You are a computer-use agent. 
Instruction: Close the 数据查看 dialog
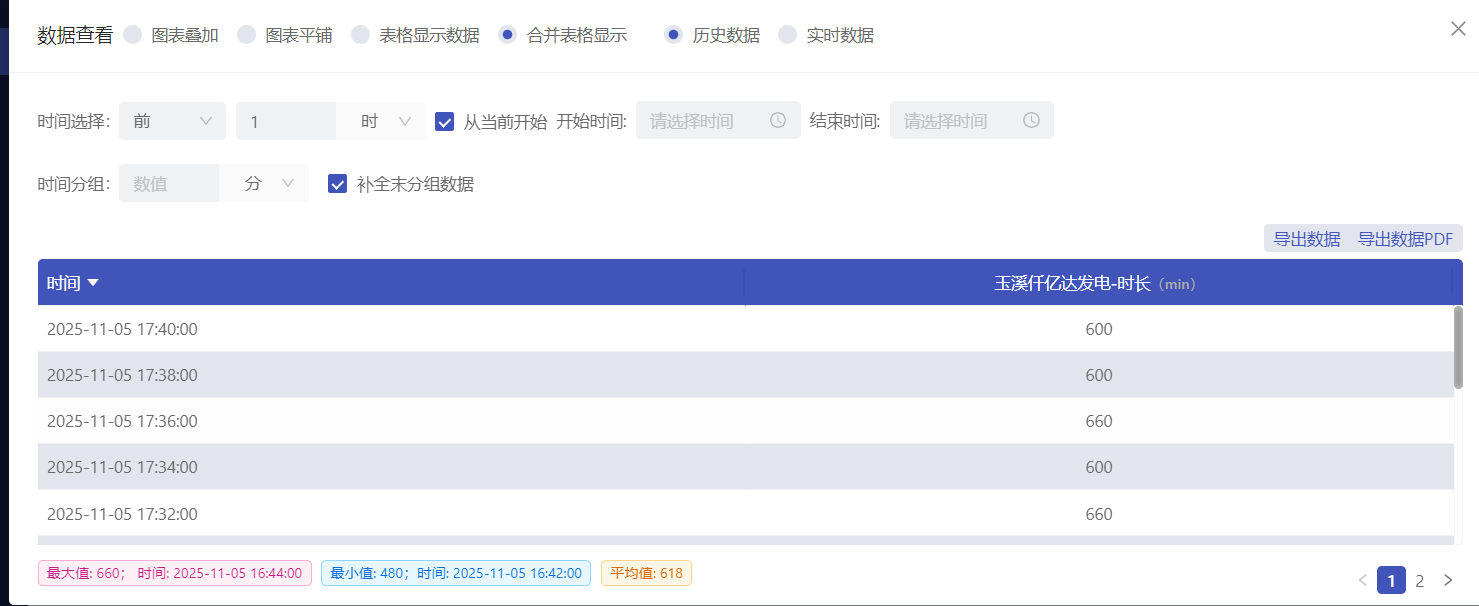tap(1457, 28)
